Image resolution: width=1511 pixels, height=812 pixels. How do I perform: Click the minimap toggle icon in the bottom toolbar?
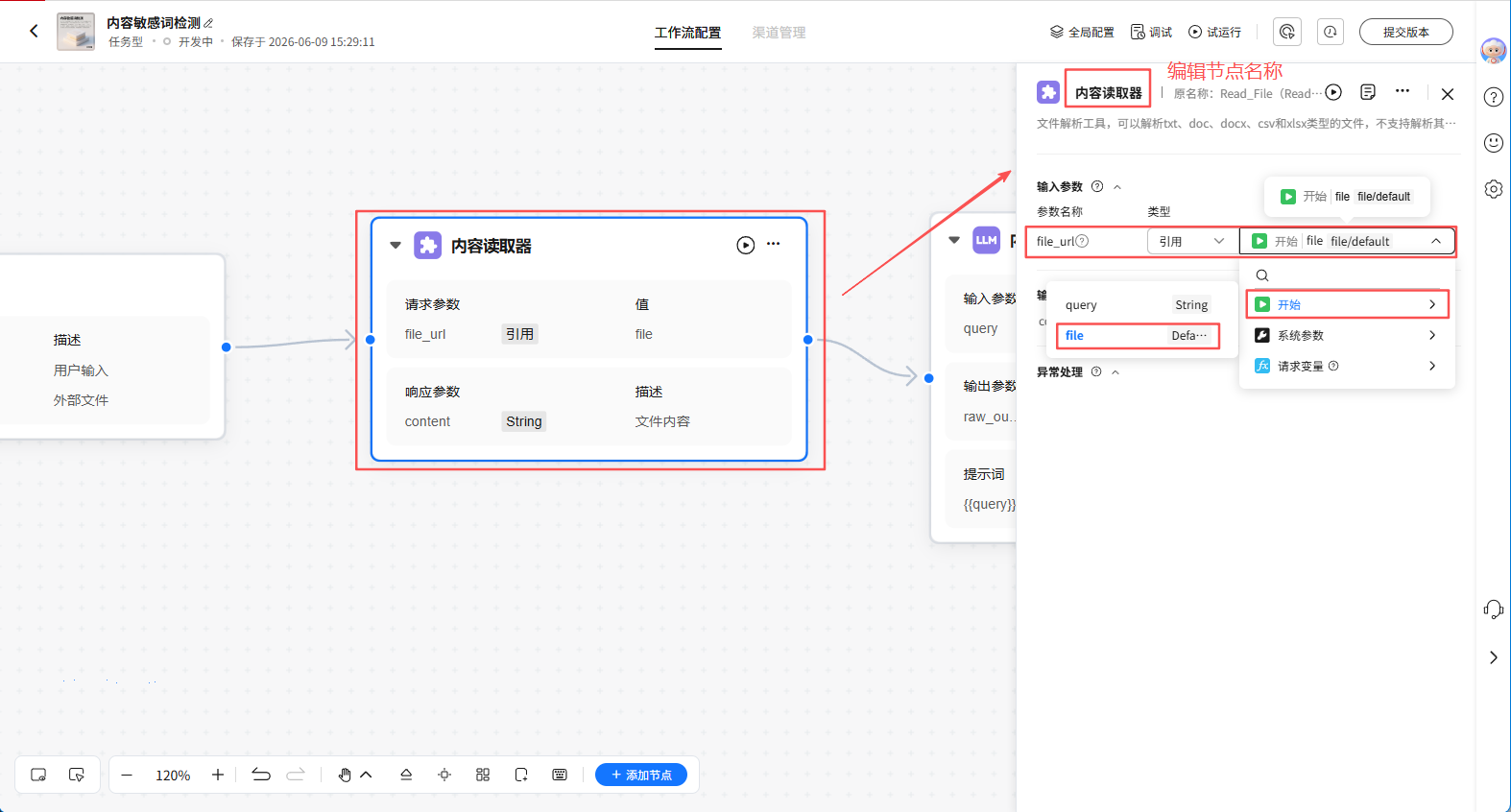click(38, 775)
